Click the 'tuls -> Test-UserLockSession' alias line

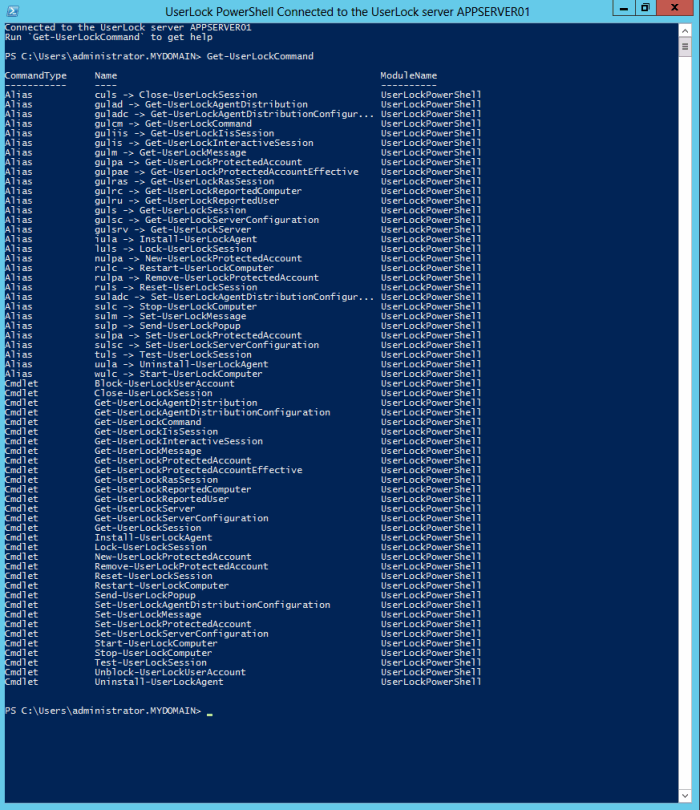173,355
